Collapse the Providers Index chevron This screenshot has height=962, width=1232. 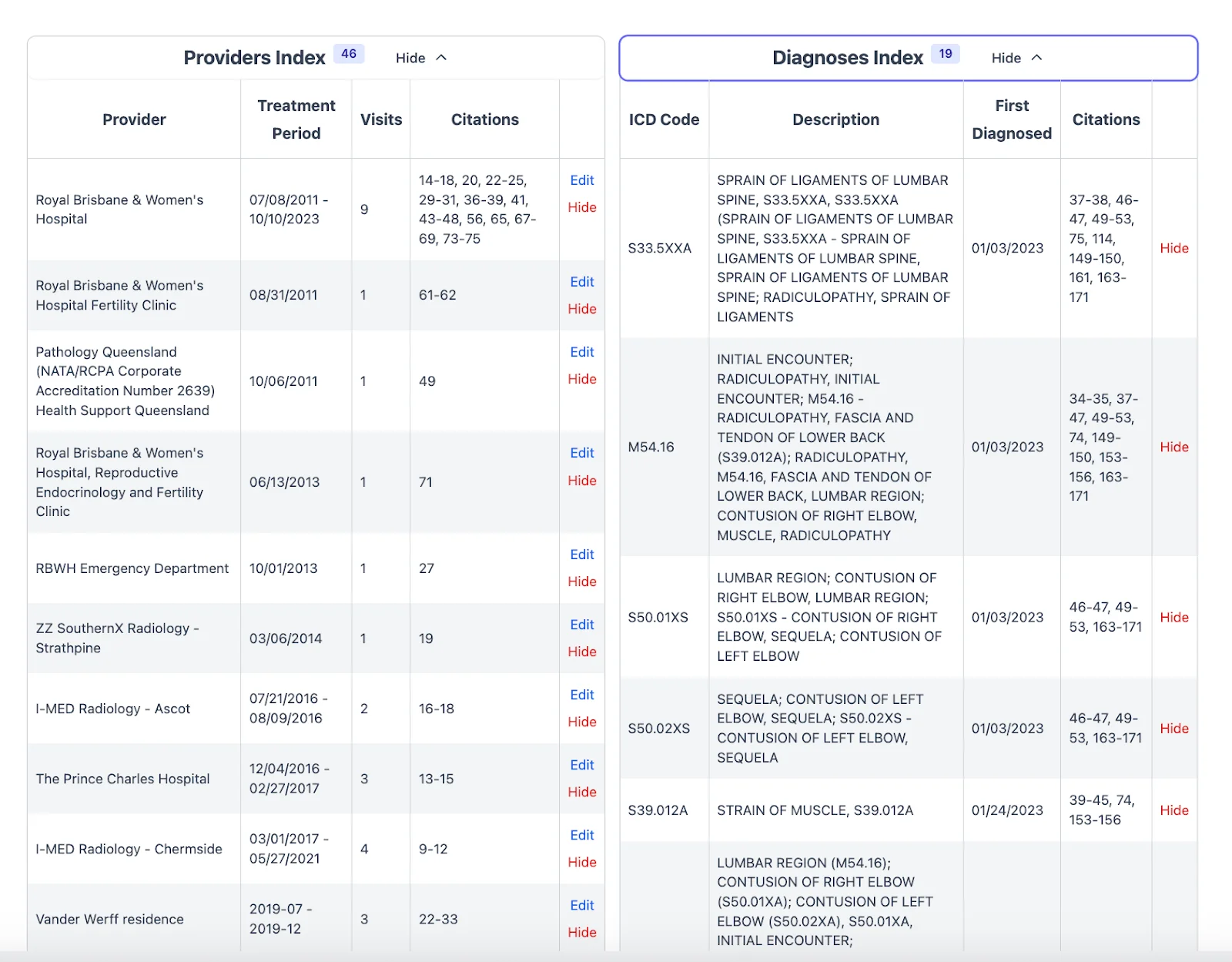coord(441,58)
